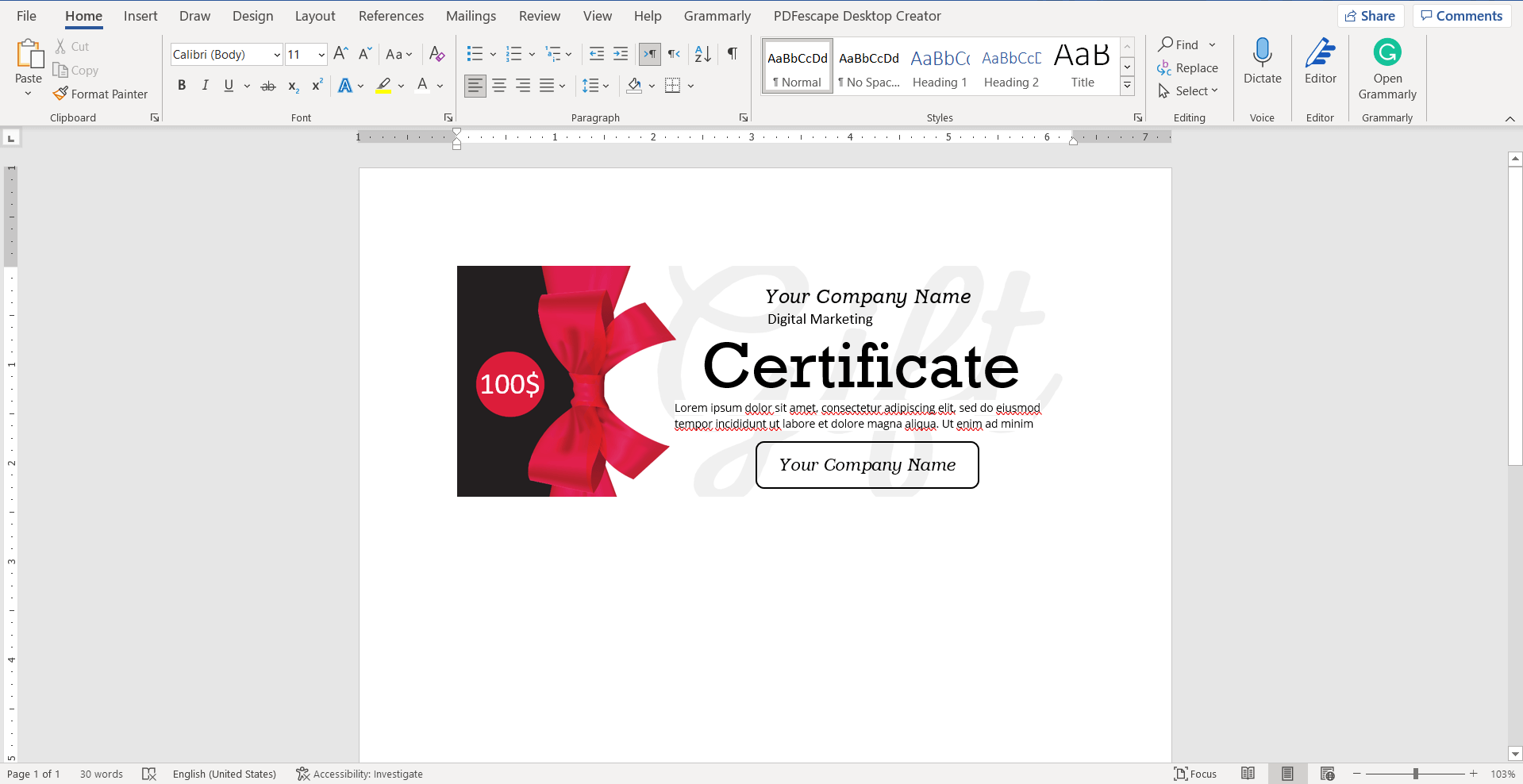Decrease indent icon in Paragraph group
This screenshot has height=784, width=1523.
597,54
